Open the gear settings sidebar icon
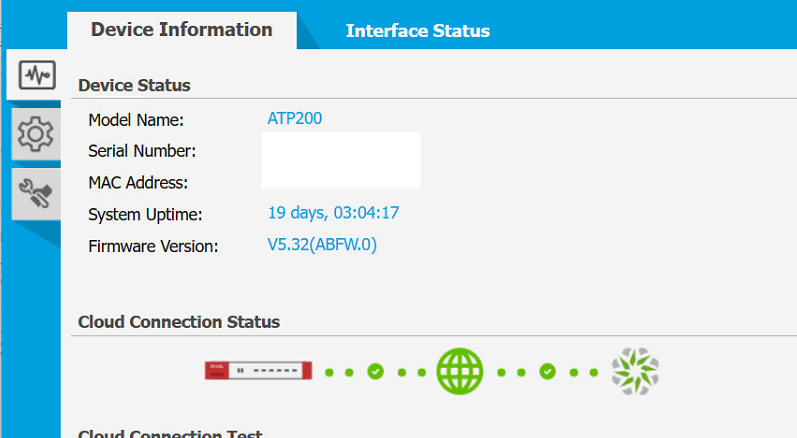Image resolution: width=797 pixels, height=438 pixels. 36,133
